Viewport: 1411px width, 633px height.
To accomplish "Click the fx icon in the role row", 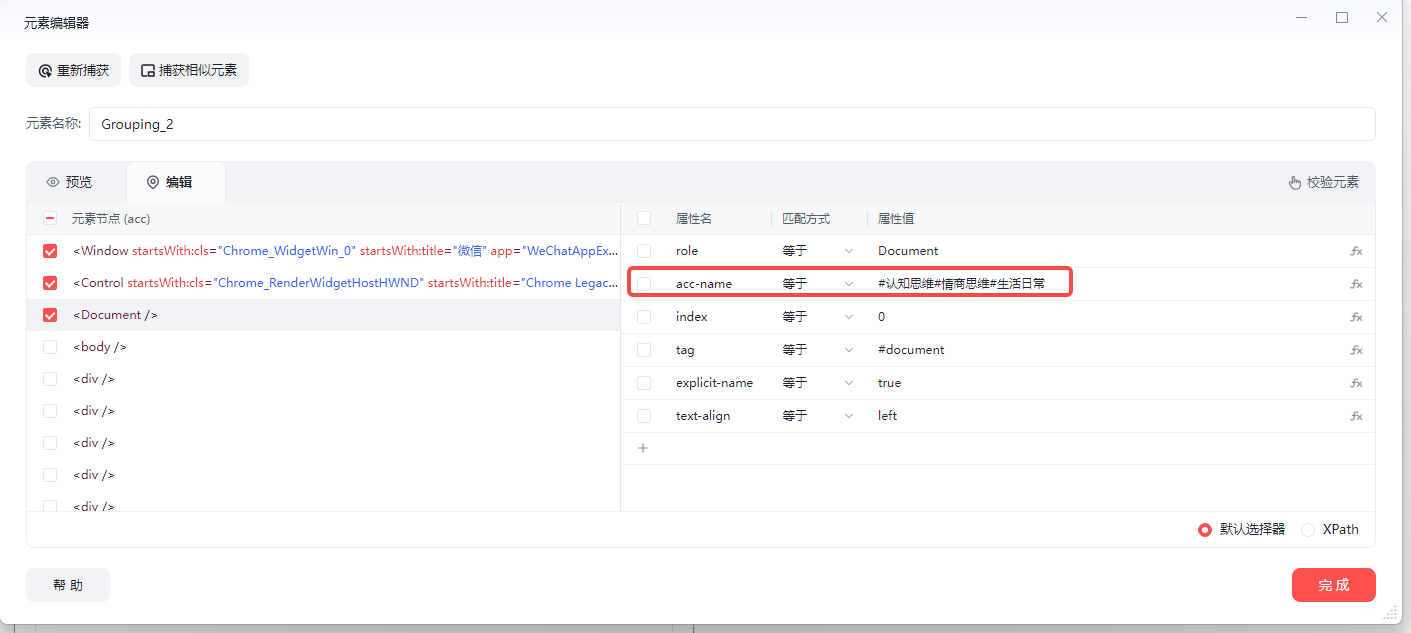I will pos(1356,251).
